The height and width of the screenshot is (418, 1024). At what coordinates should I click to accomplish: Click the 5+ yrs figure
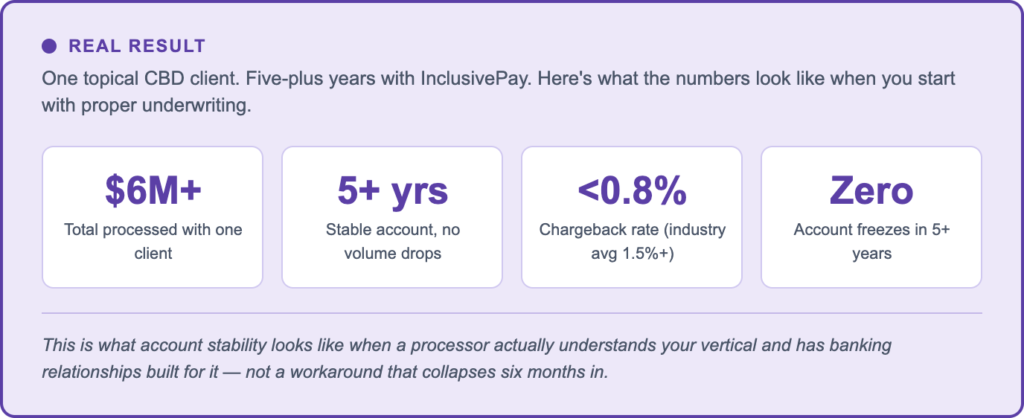(x=392, y=189)
